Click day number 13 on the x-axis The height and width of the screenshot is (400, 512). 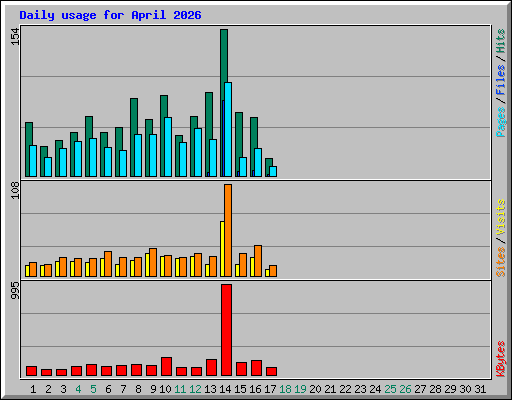tap(210, 389)
